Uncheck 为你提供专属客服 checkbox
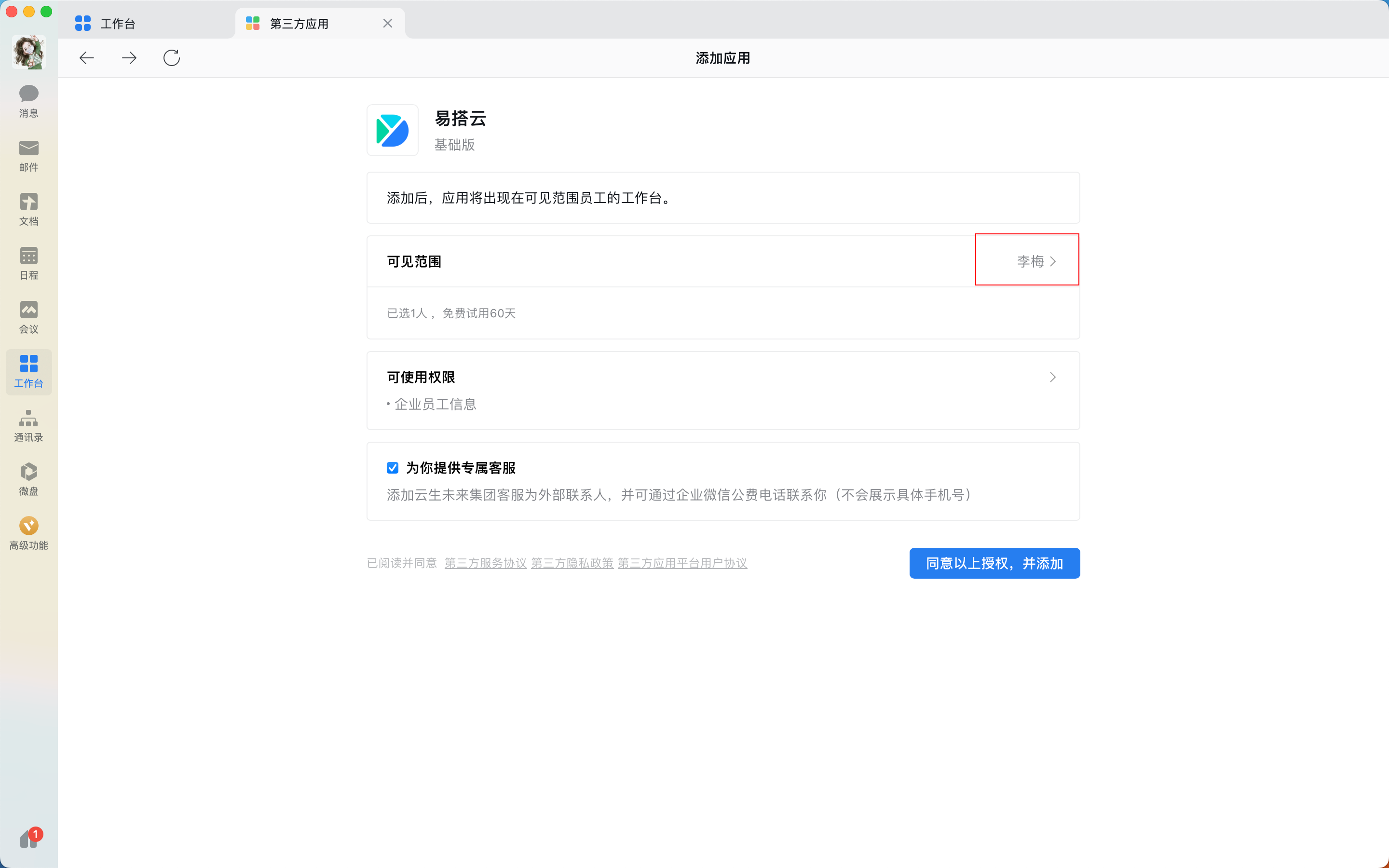 click(393, 468)
